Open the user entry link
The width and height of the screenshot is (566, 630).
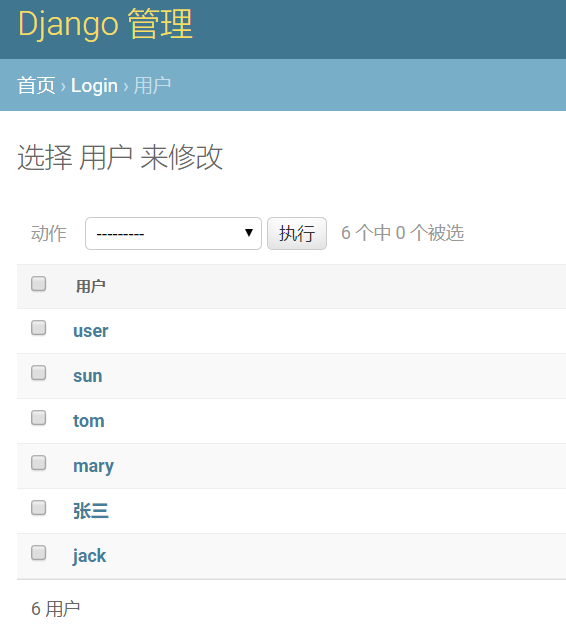tap(91, 331)
